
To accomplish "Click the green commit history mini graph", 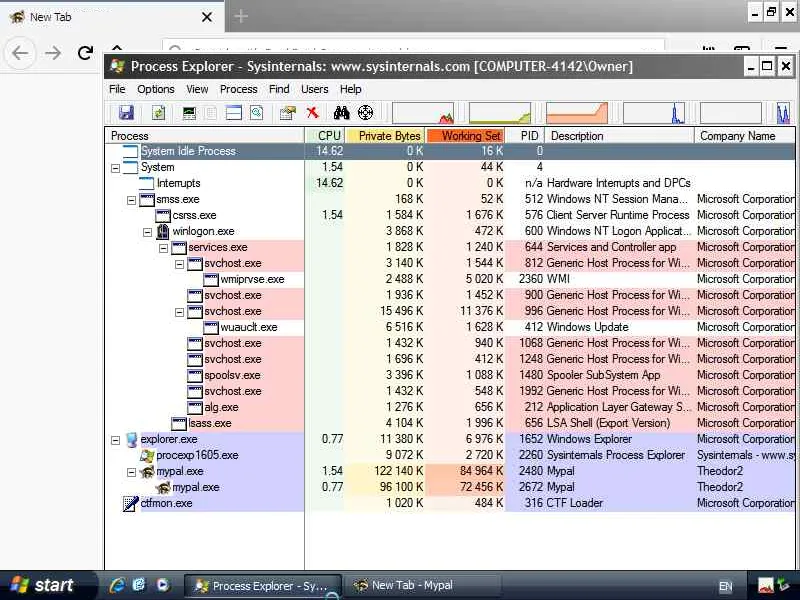I will pyautogui.click(x=499, y=113).
